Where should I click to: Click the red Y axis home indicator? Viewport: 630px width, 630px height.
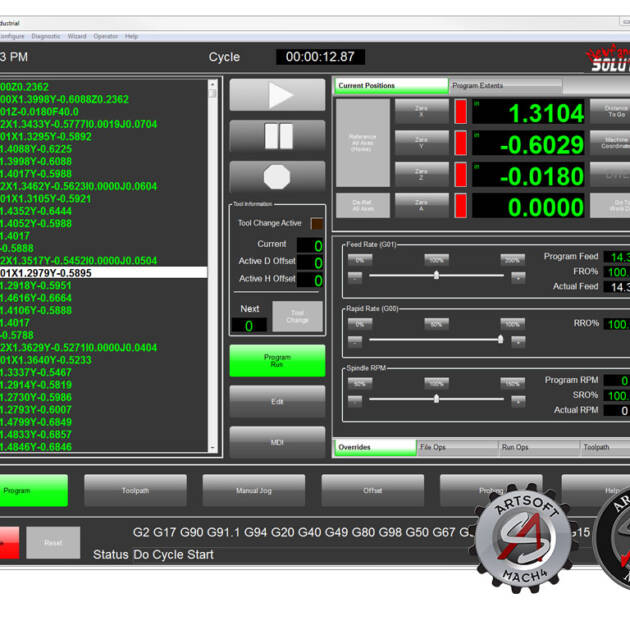(461, 144)
